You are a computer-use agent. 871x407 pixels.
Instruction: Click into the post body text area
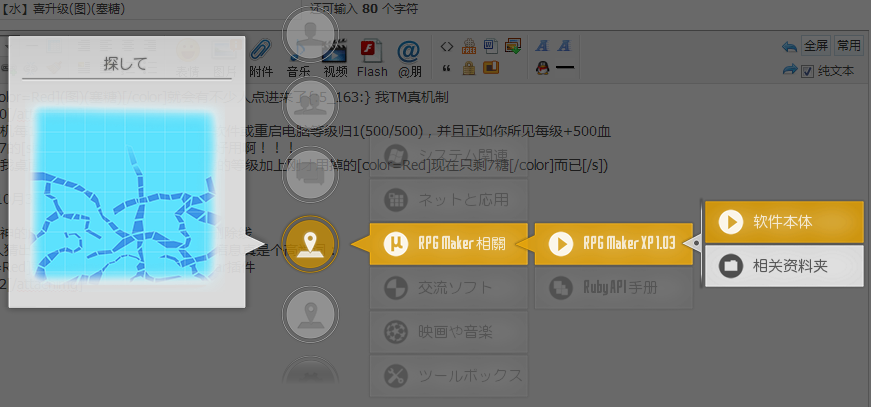pyautogui.click(x=436, y=244)
